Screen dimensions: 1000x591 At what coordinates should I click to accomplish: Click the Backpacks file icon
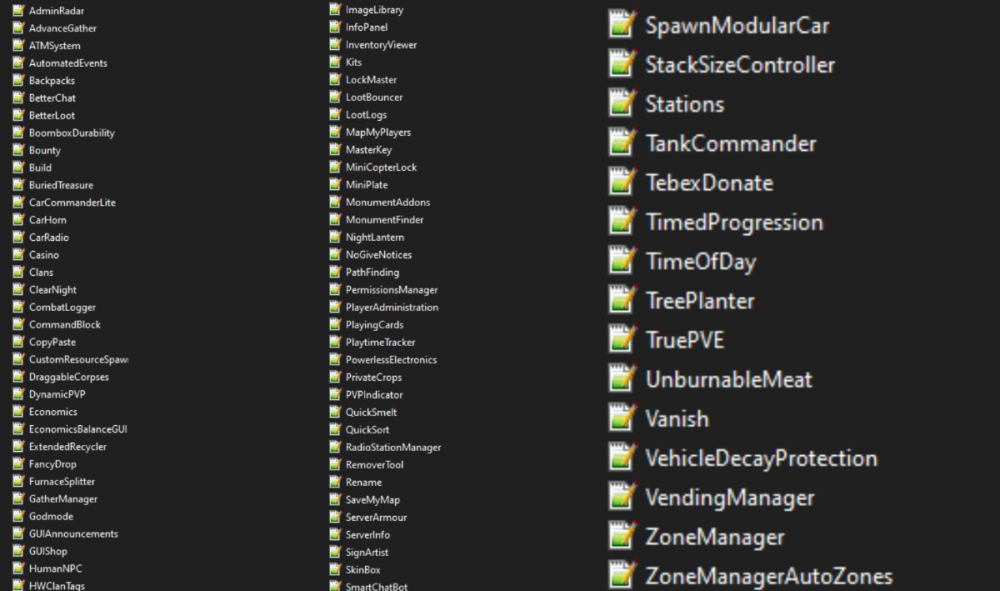[x=19, y=80]
